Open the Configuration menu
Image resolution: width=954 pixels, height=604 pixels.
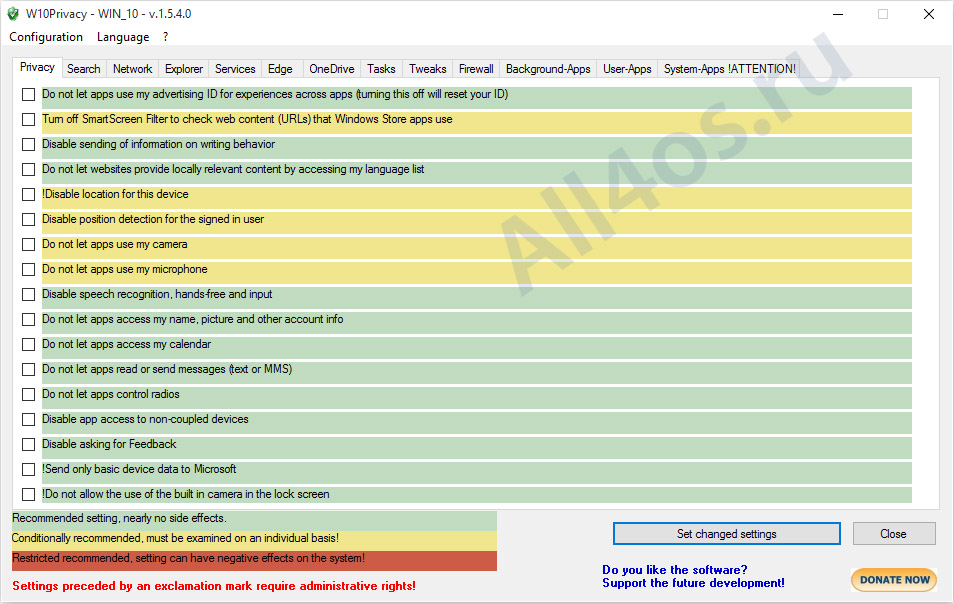pos(46,37)
